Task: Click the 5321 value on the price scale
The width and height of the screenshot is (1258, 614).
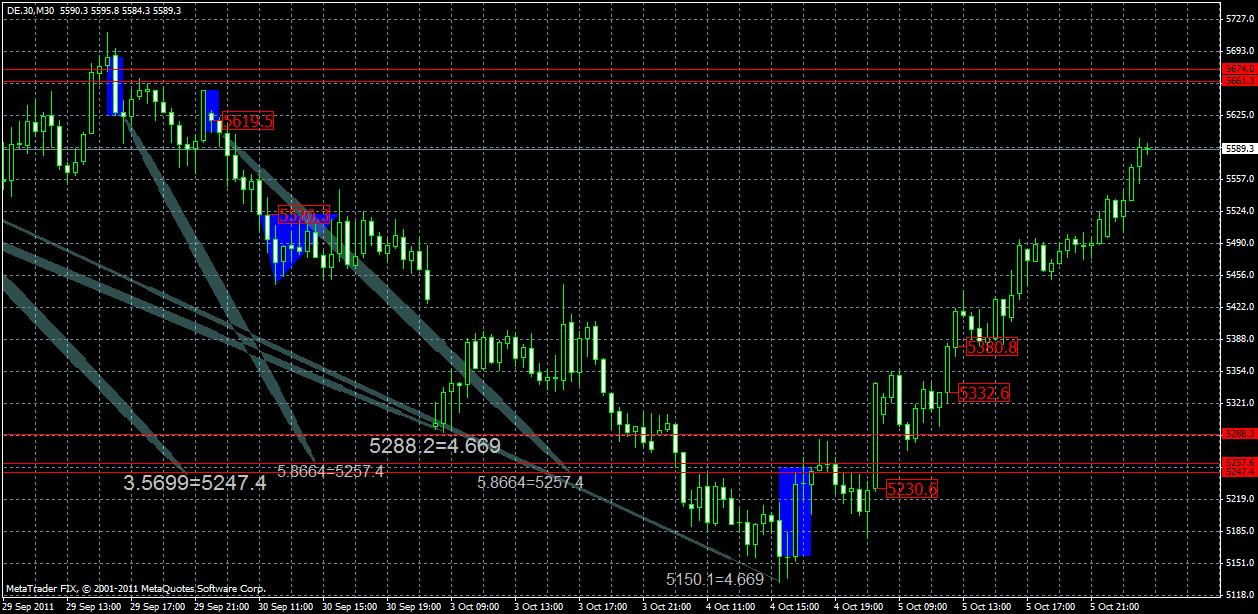Action: click(x=1238, y=403)
